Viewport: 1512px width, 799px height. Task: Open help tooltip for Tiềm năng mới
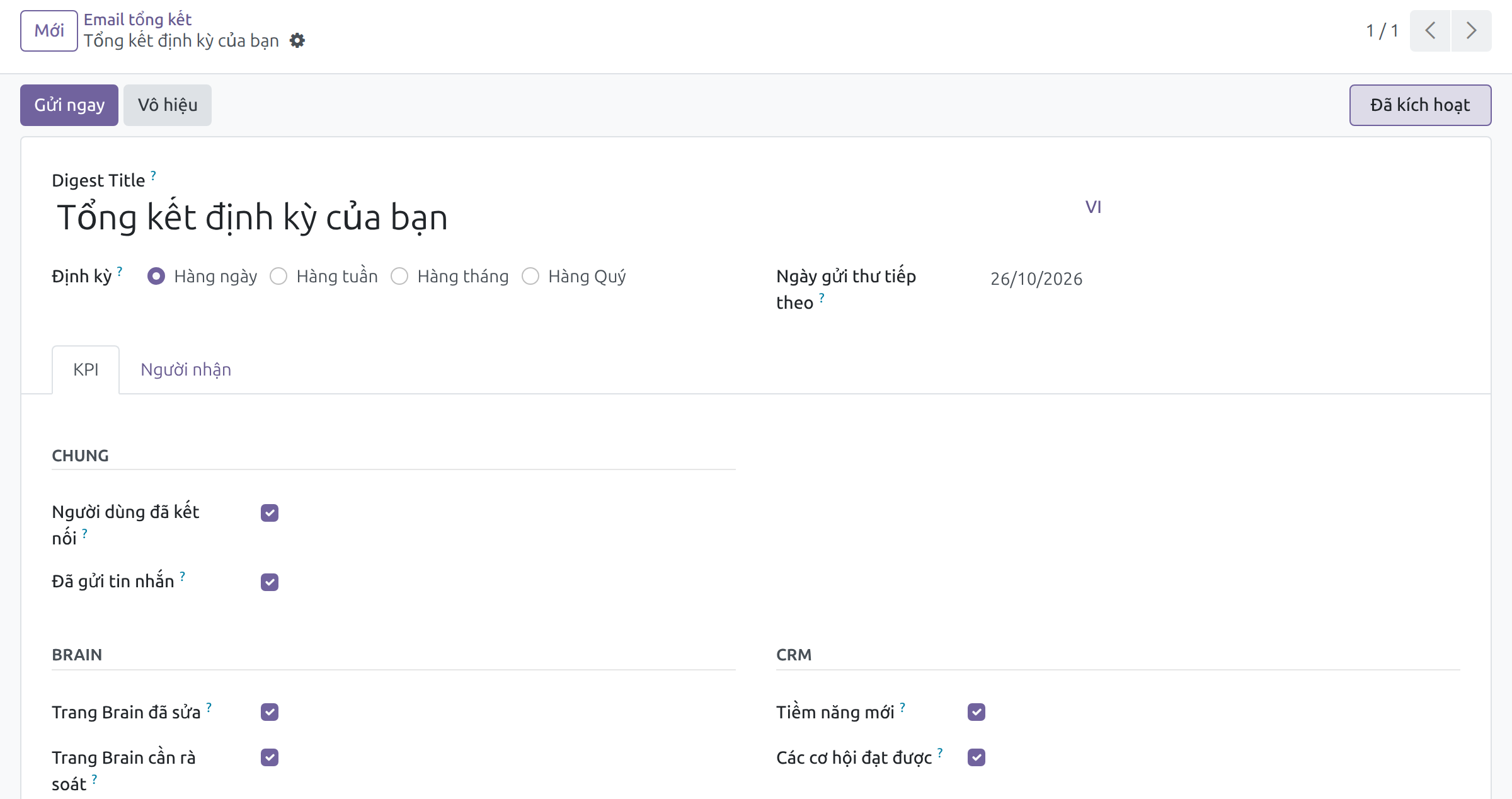tap(902, 708)
